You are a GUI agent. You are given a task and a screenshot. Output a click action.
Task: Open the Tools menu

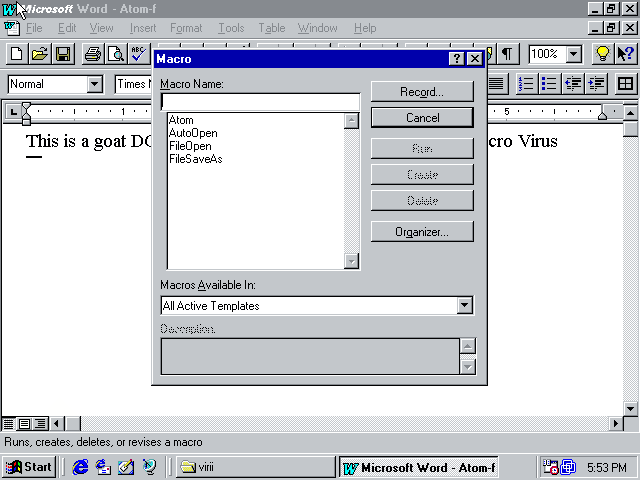(231, 28)
